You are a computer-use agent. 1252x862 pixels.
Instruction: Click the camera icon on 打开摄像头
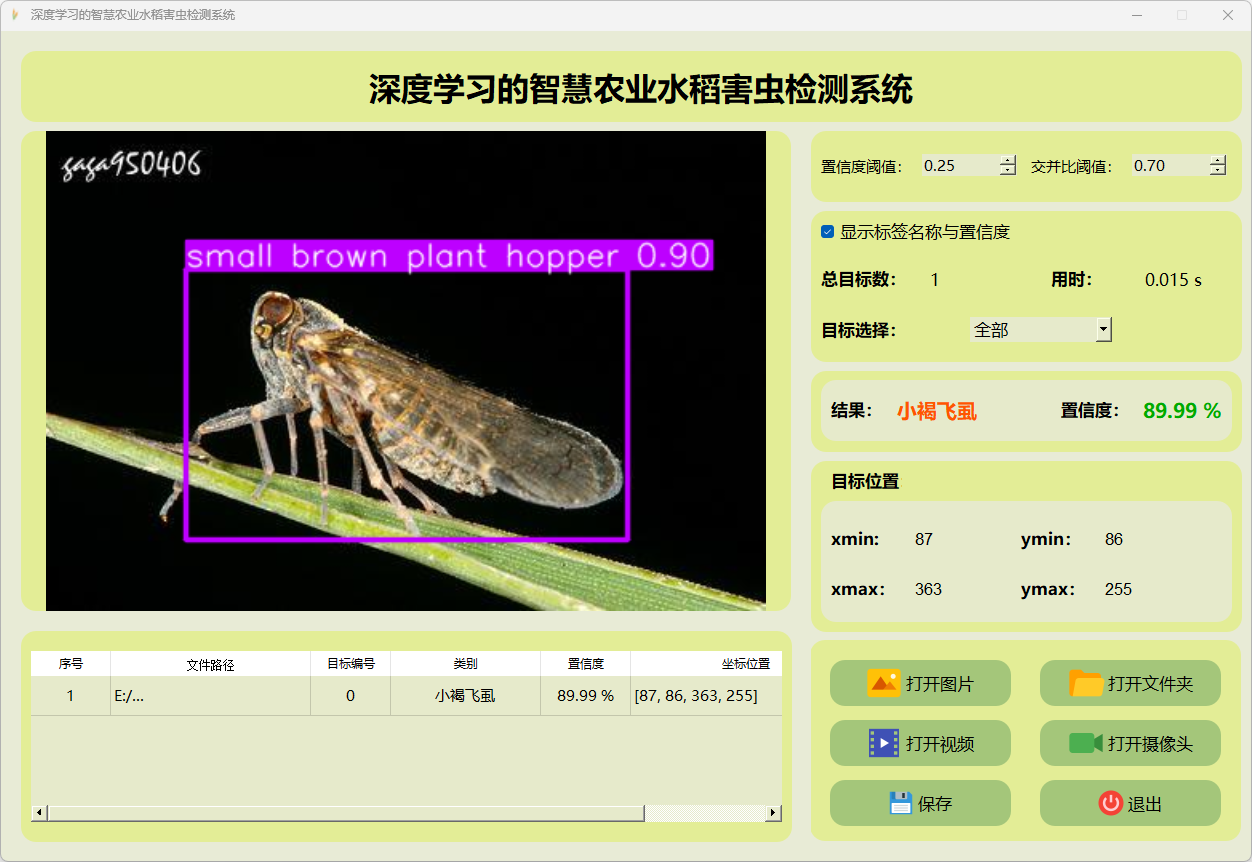coord(1085,743)
